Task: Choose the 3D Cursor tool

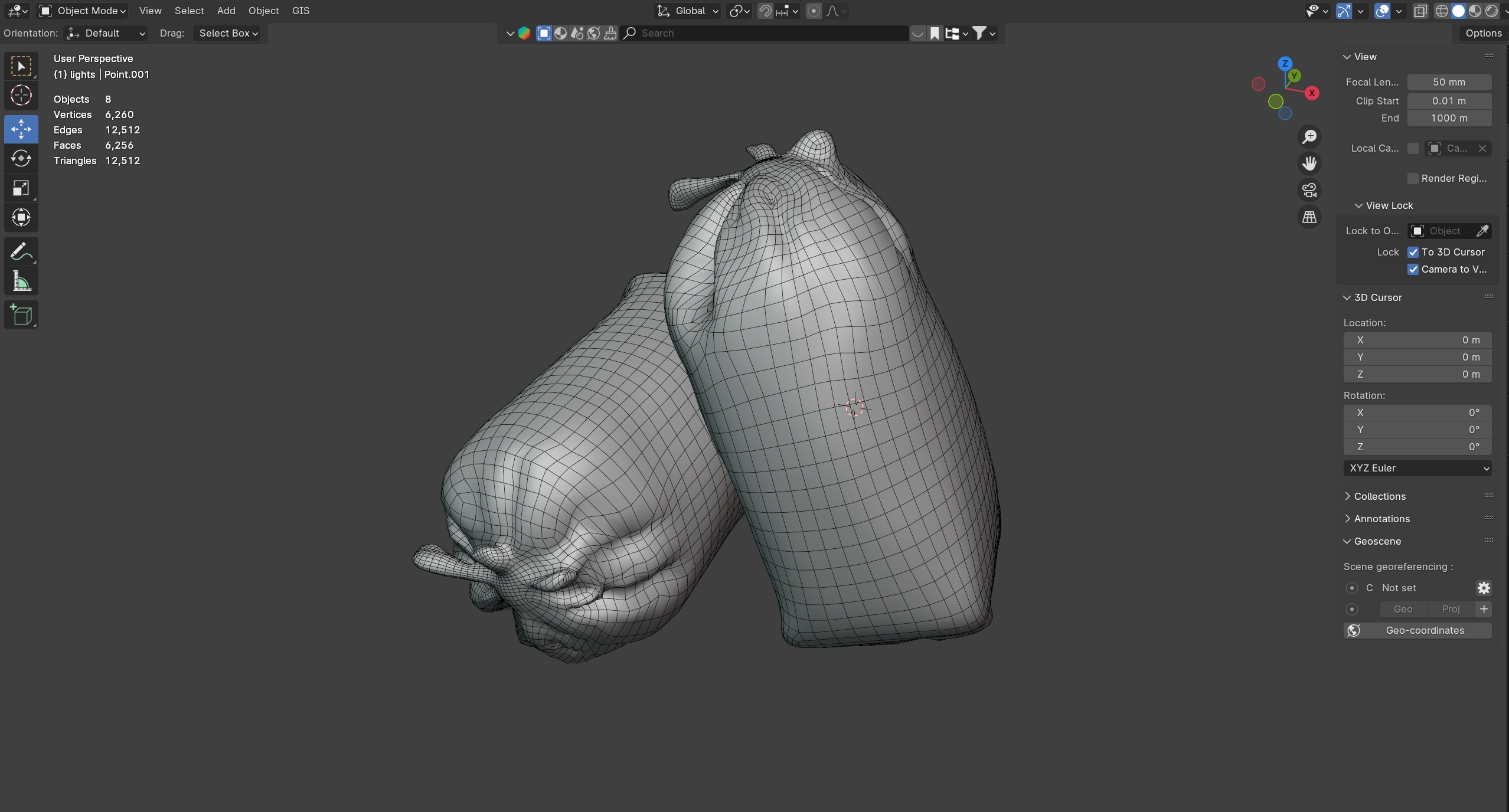Action: [x=21, y=95]
